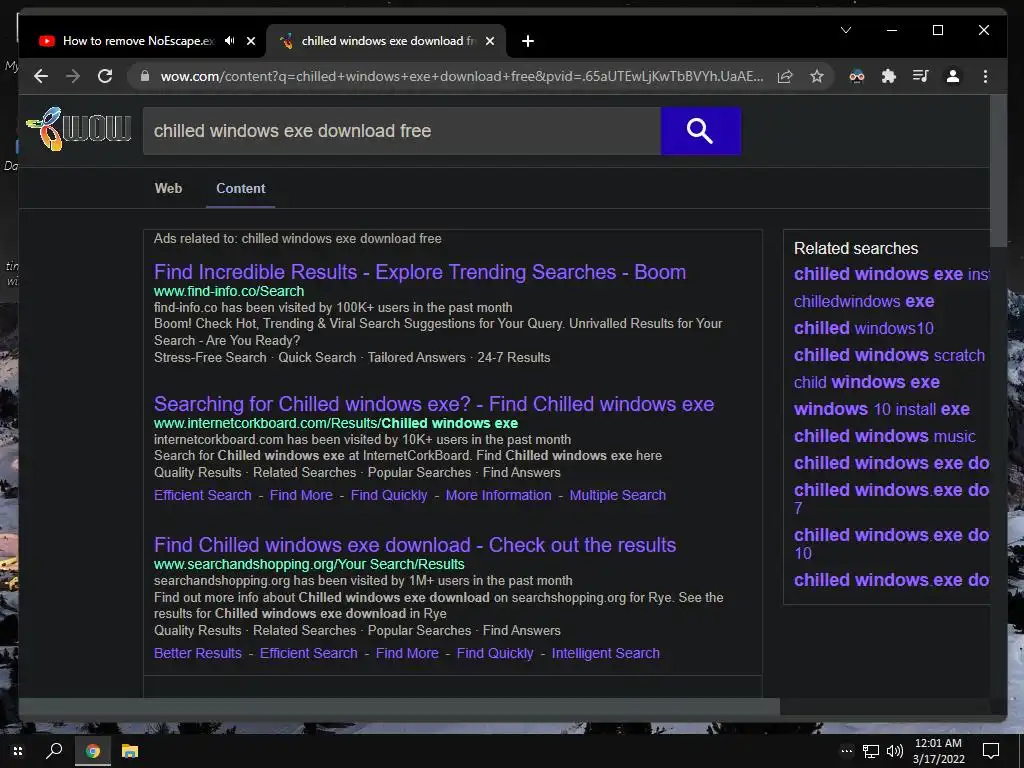Open Windows taskbar search
Screen dimensions: 1024x768
coord(54,751)
